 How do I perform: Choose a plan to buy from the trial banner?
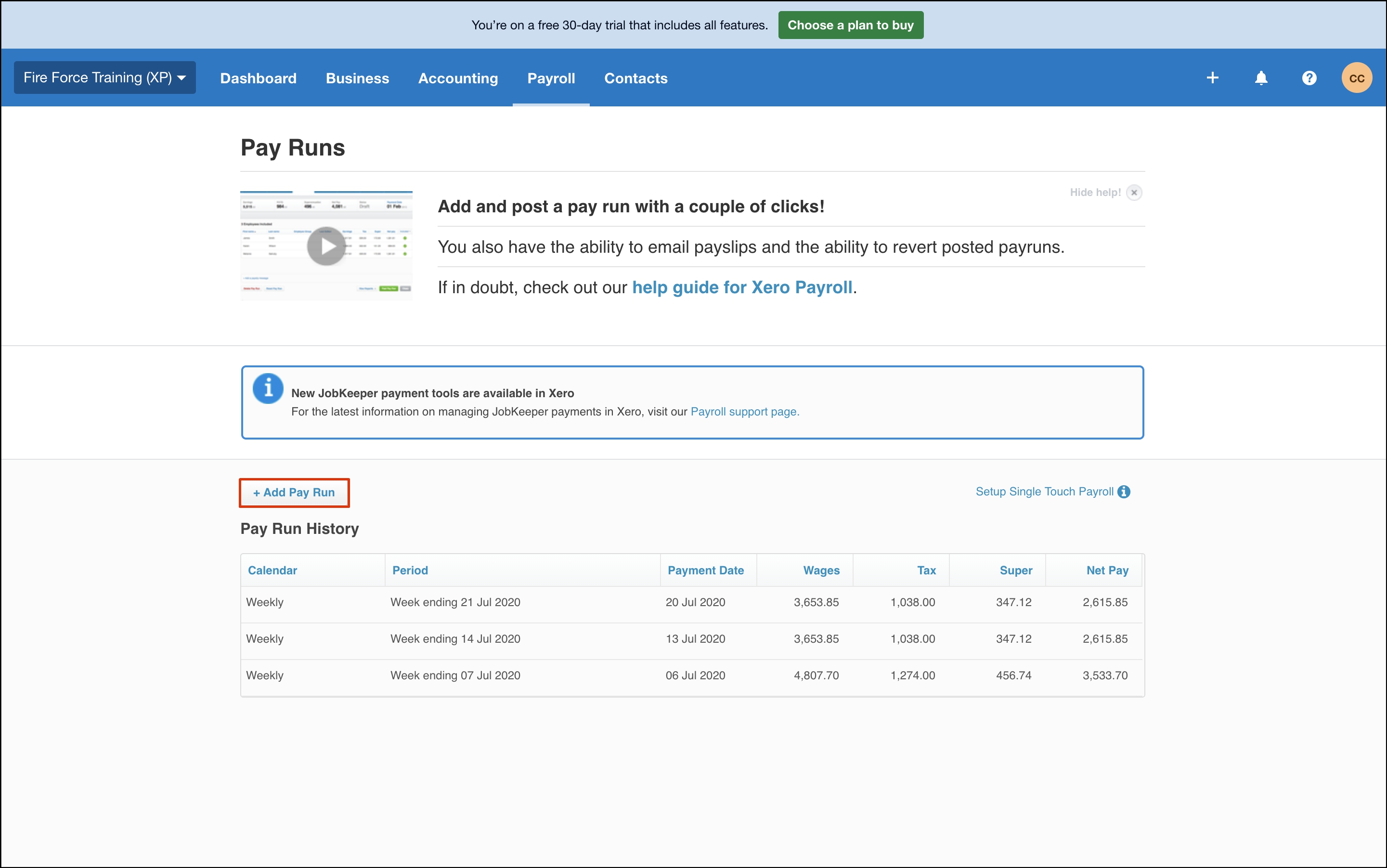850,25
